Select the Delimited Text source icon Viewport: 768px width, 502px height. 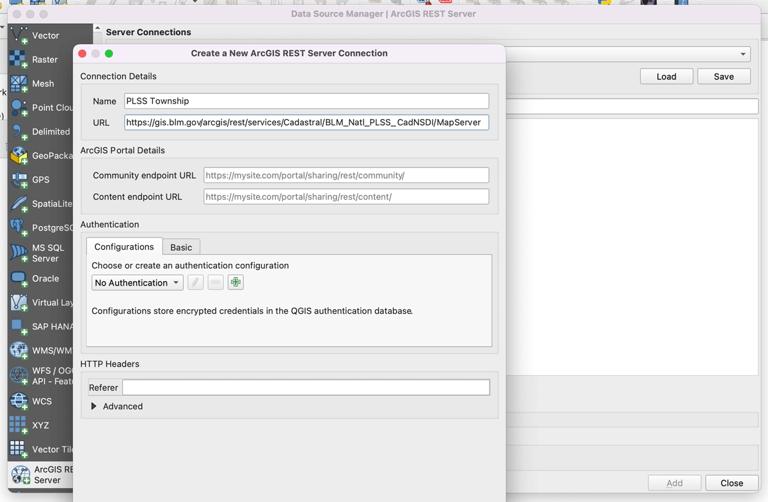tap(19, 132)
